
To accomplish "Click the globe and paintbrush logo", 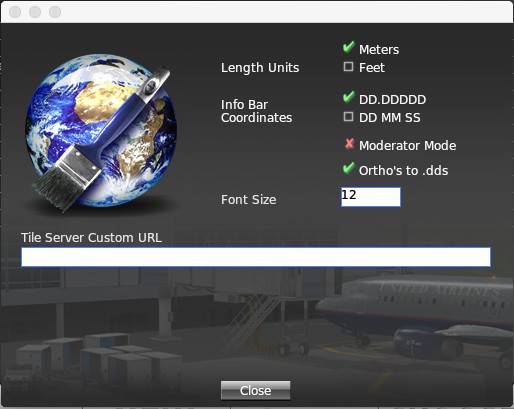I will click(101, 133).
